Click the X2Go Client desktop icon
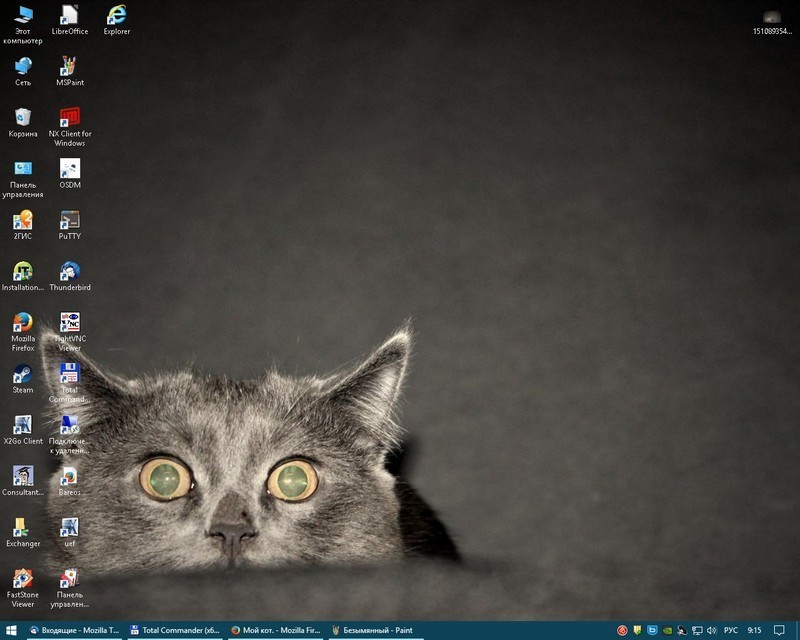Viewport: 800px width, 640px height. (x=22, y=426)
